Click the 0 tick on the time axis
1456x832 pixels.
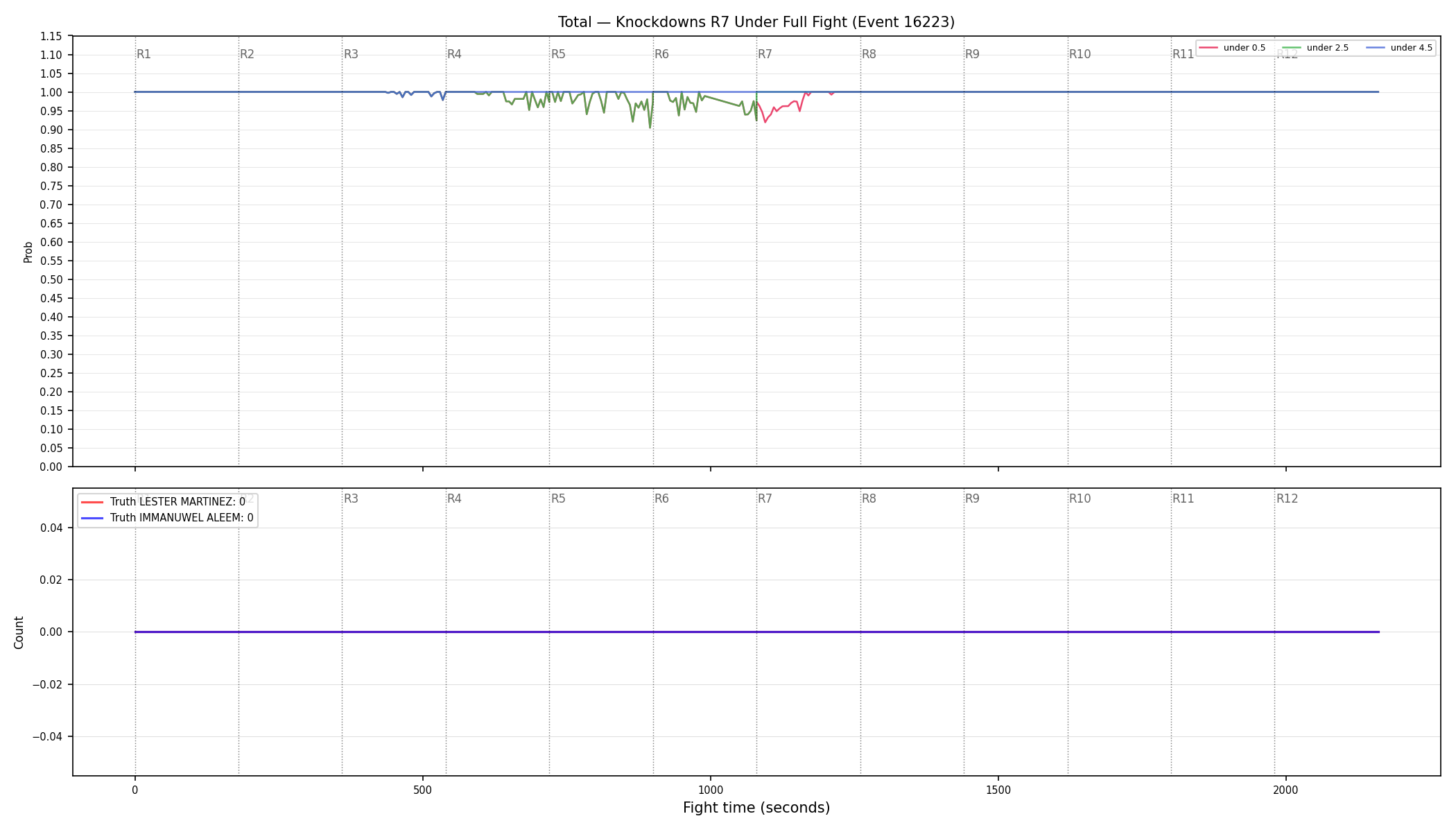pos(135,790)
